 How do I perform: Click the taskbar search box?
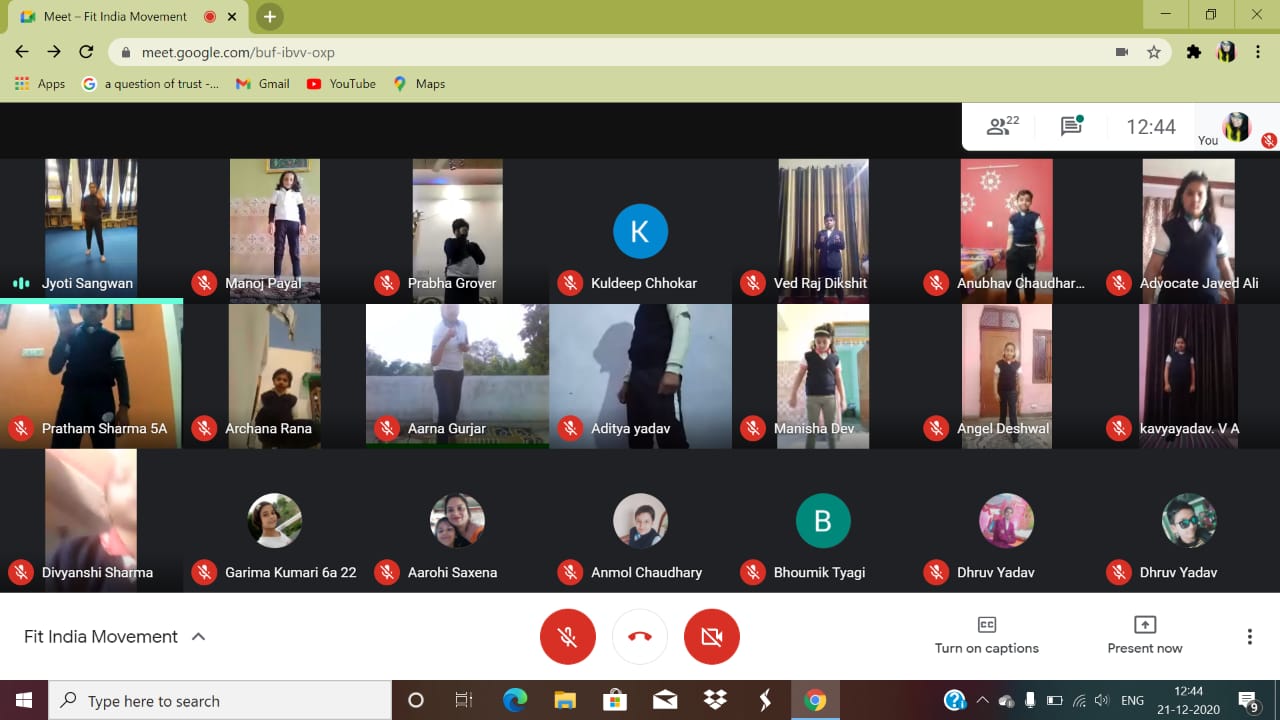click(x=220, y=700)
